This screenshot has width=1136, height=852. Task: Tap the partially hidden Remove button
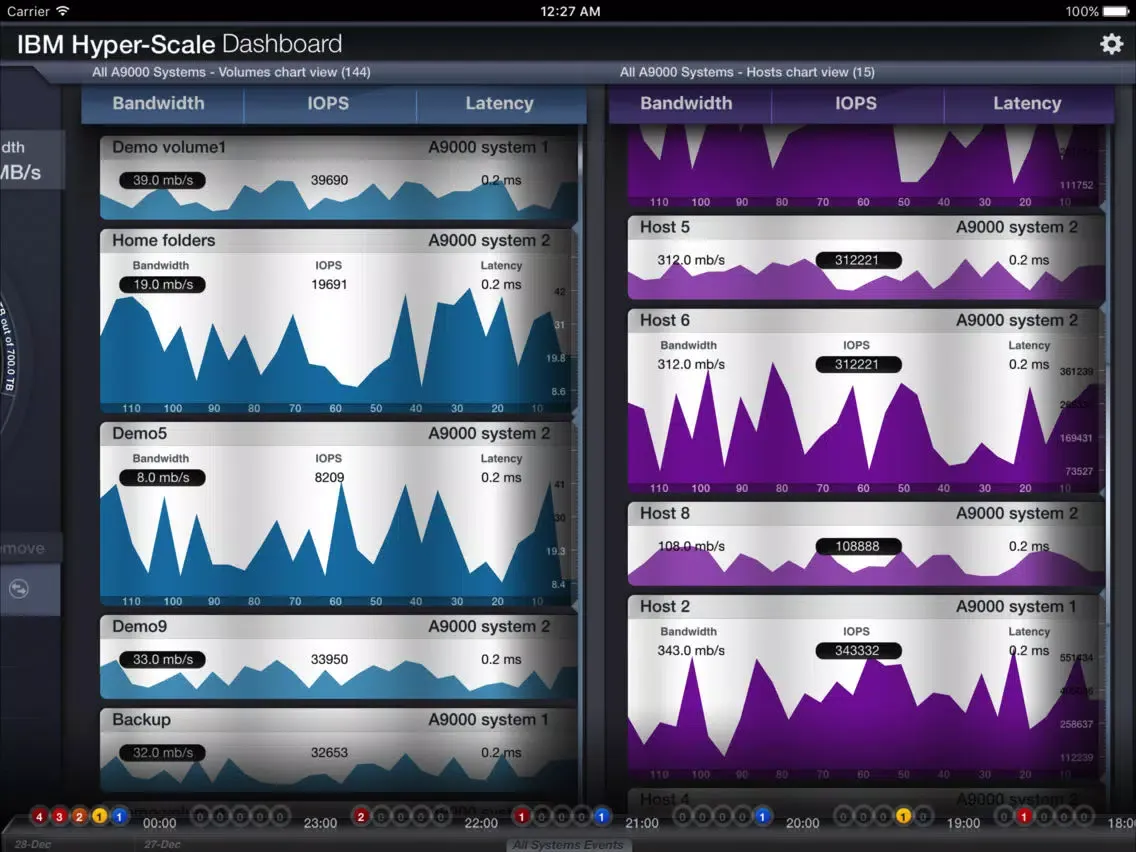point(29,548)
